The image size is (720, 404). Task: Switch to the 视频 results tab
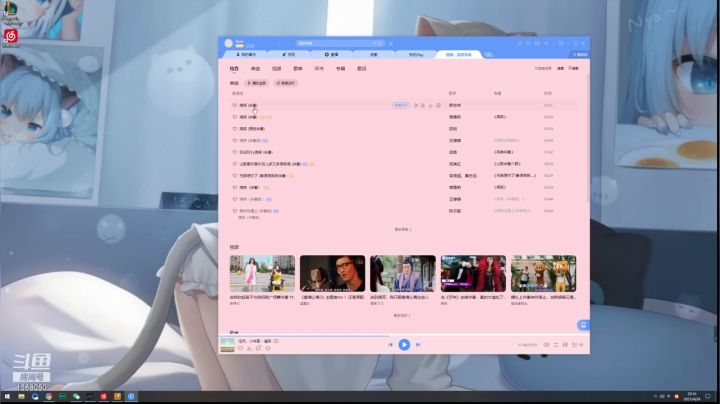pos(276,68)
